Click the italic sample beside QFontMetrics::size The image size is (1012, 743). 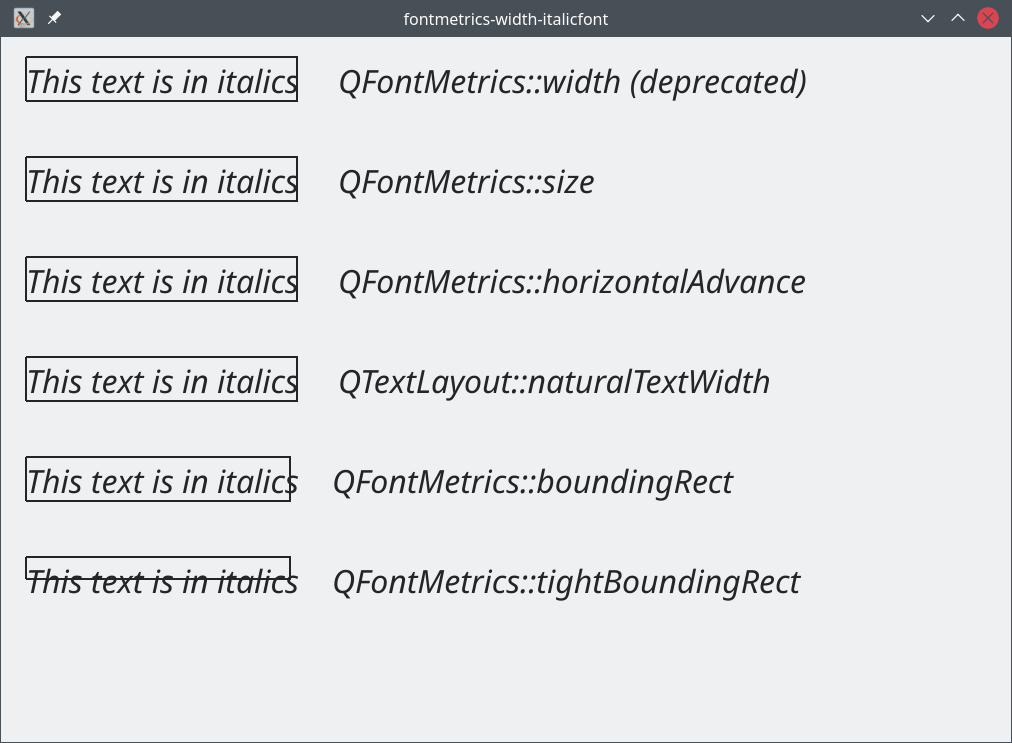(161, 181)
